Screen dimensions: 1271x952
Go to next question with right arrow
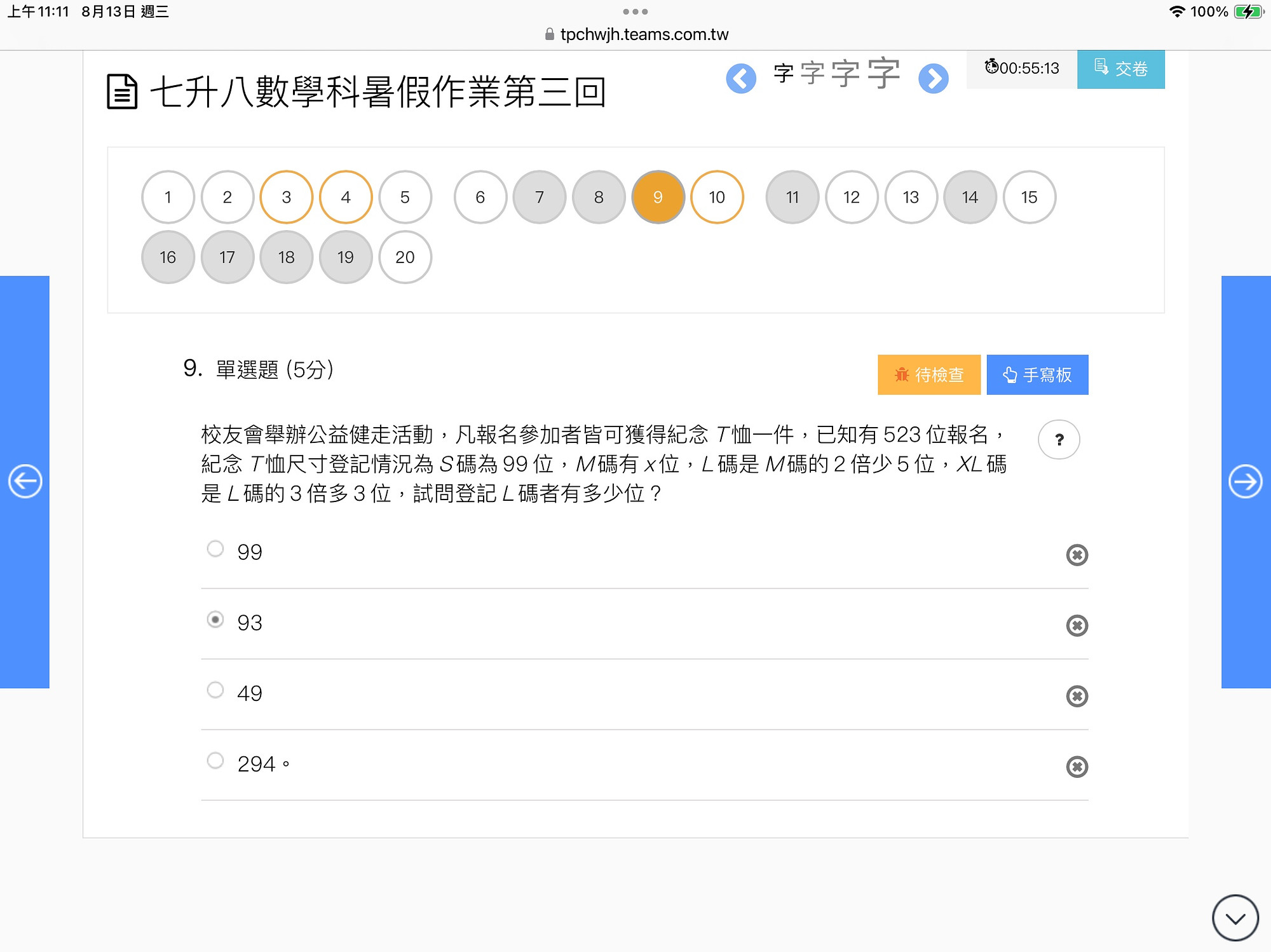pyautogui.click(x=1246, y=481)
